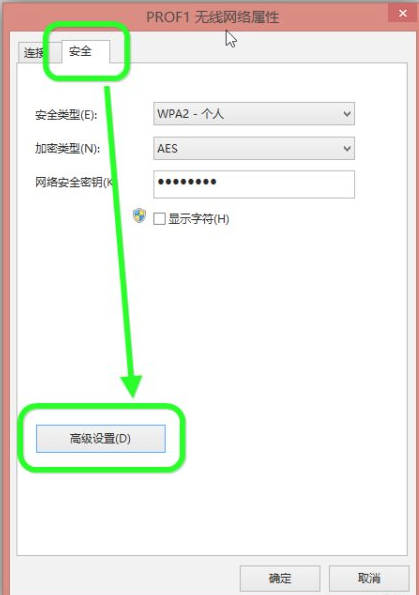Click the masked dots in the key field
The image size is (419, 595).
tap(187, 182)
